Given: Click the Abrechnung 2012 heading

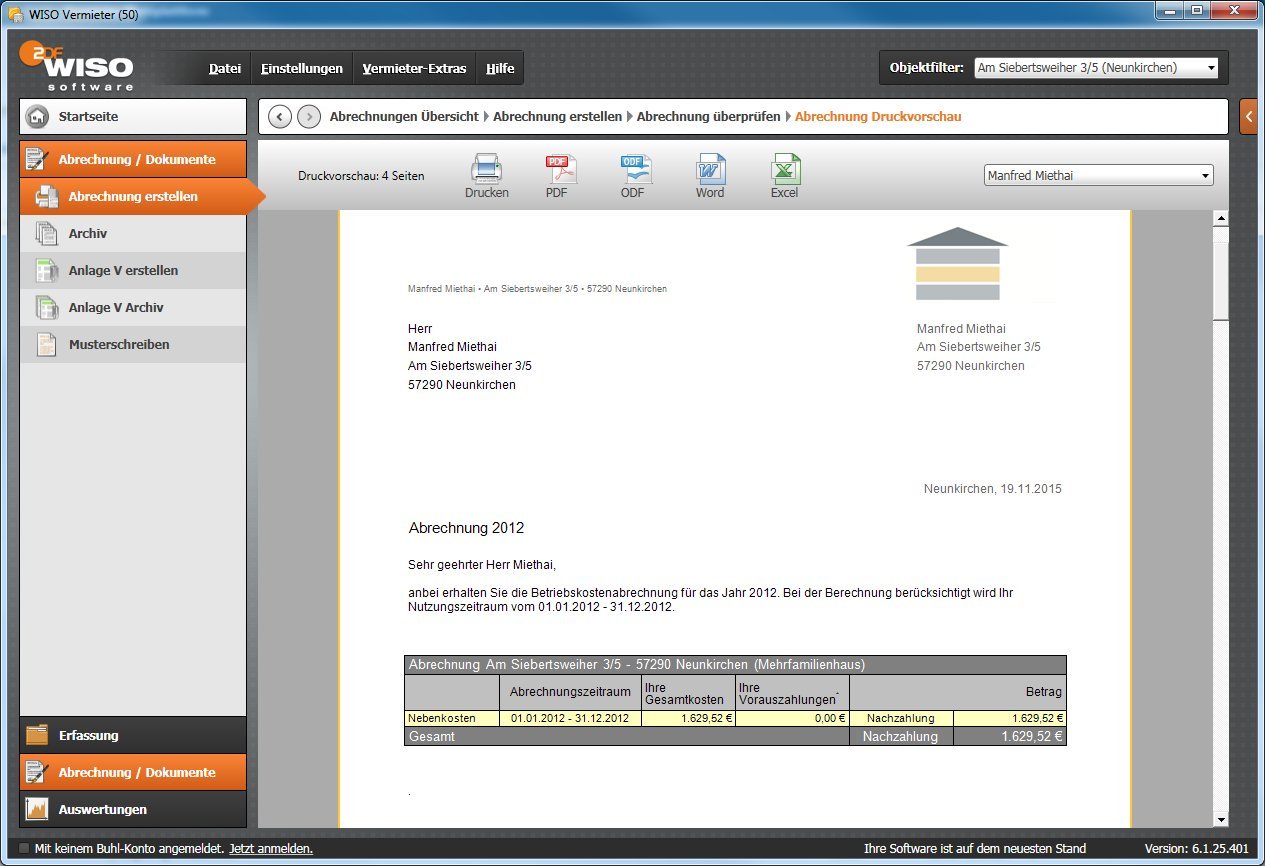Looking at the screenshot, I should pyautogui.click(x=466, y=528).
